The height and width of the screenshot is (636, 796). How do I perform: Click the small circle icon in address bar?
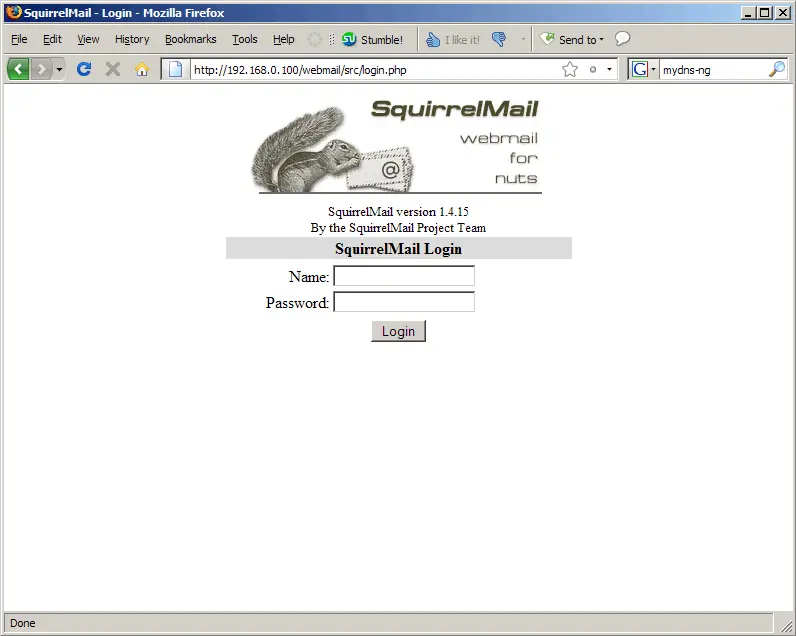(x=592, y=70)
